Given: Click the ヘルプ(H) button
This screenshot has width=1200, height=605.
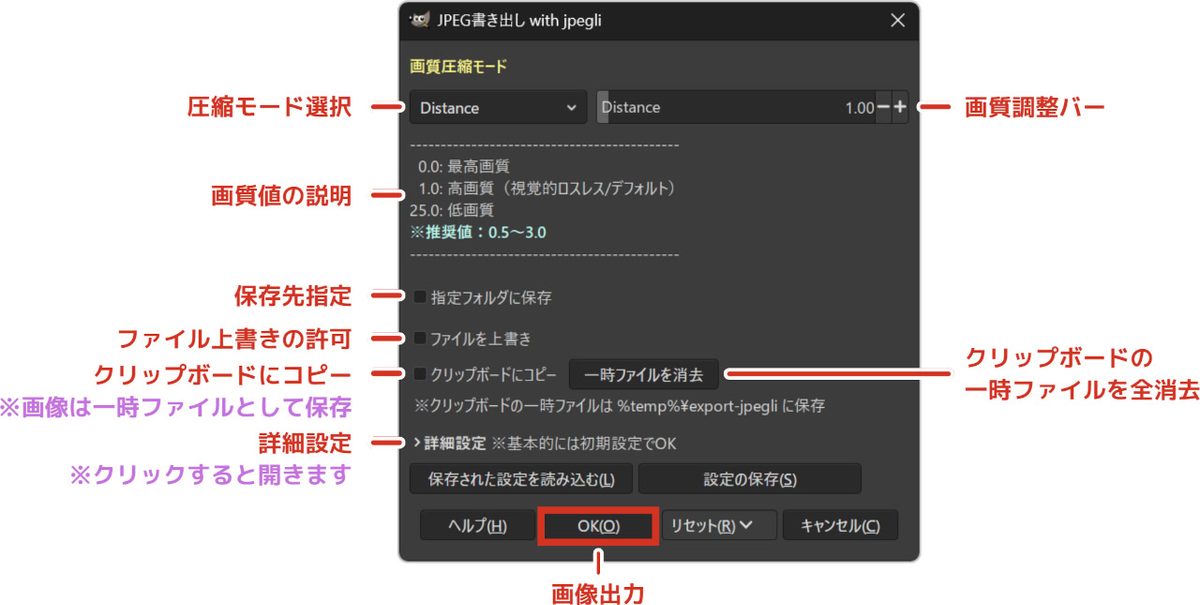Looking at the screenshot, I should (x=477, y=526).
